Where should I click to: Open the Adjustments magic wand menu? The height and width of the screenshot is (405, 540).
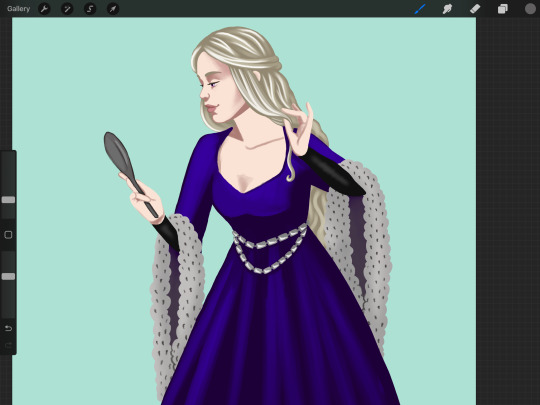coord(67,9)
